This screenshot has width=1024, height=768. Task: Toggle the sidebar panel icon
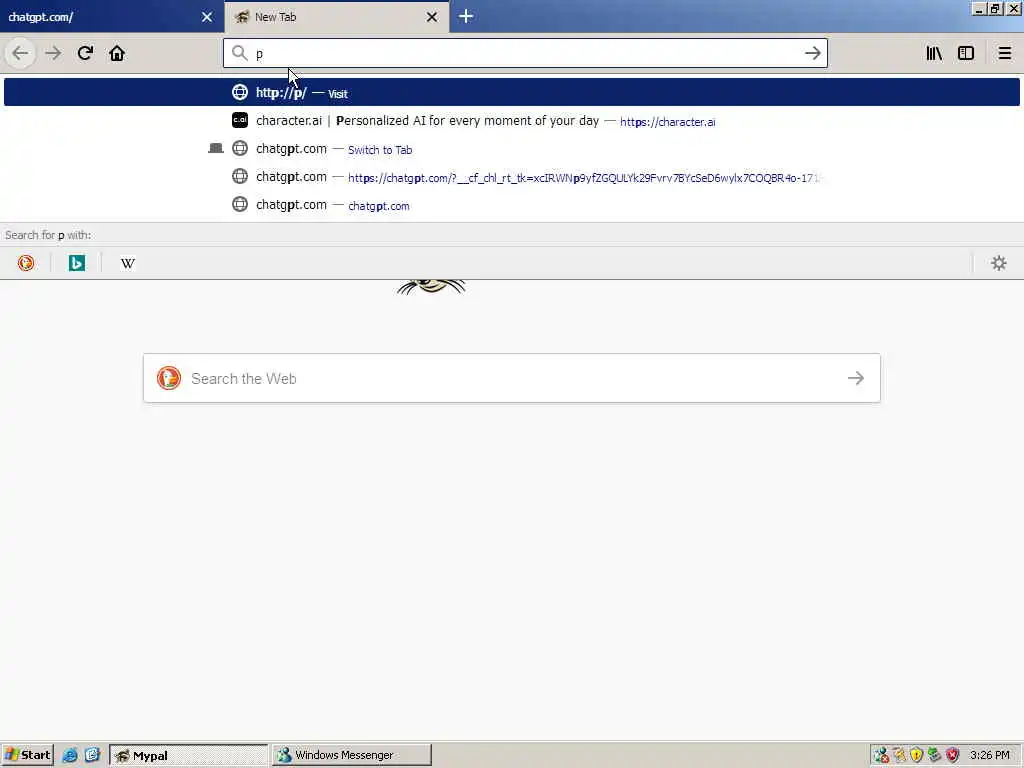coord(966,53)
